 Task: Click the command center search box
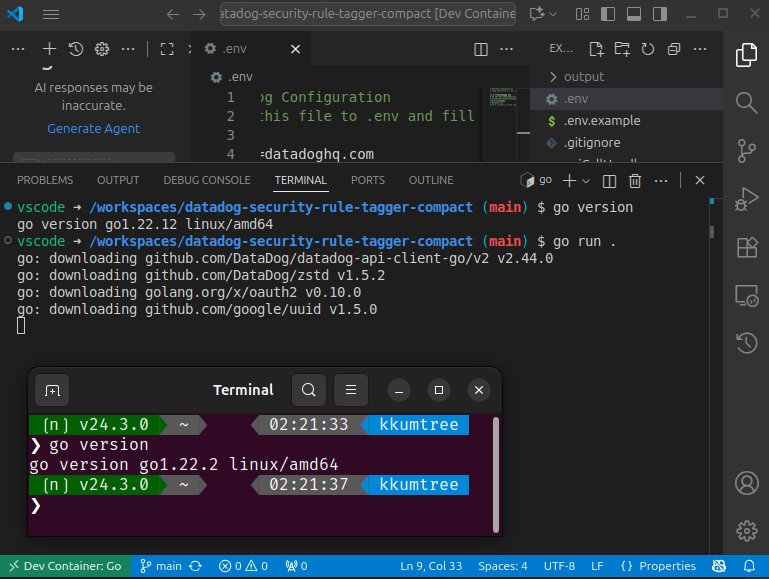[368, 14]
